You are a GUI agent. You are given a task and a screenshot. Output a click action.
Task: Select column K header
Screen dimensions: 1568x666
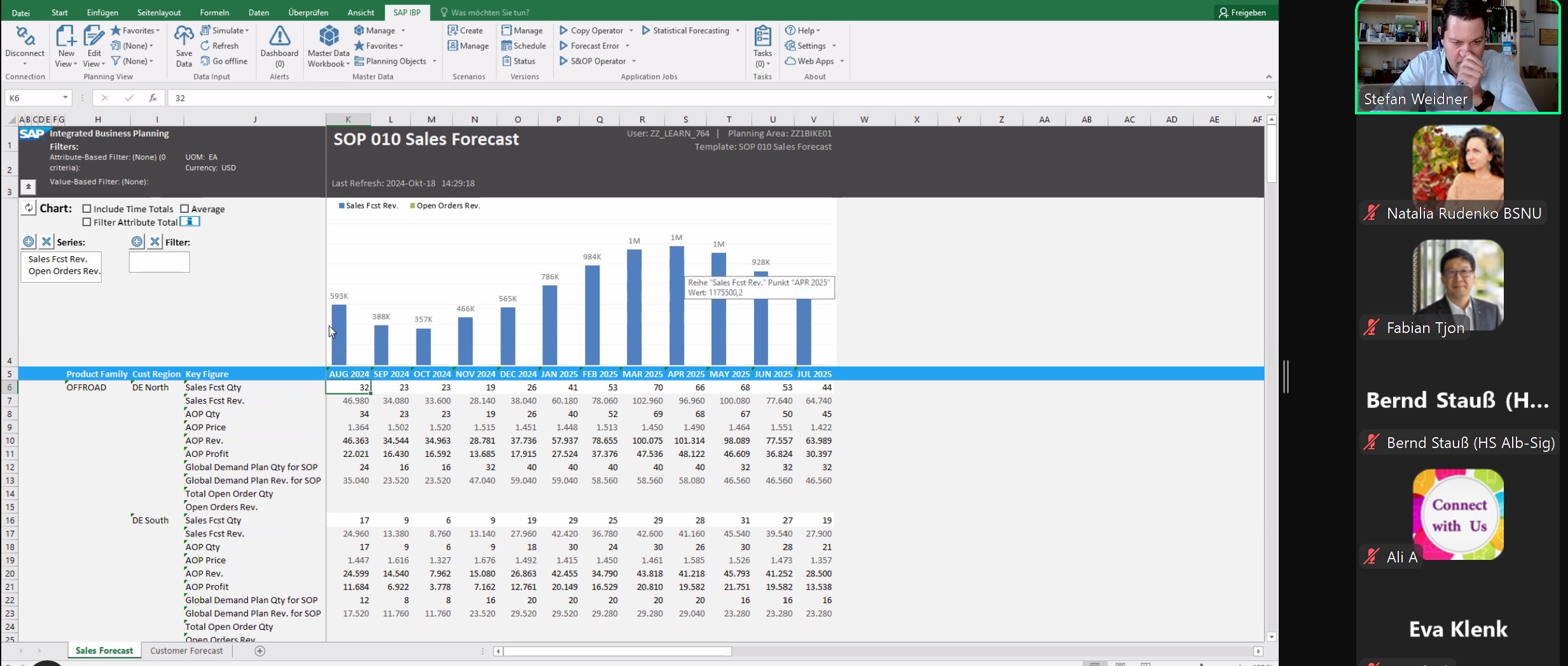tap(348, 119)
